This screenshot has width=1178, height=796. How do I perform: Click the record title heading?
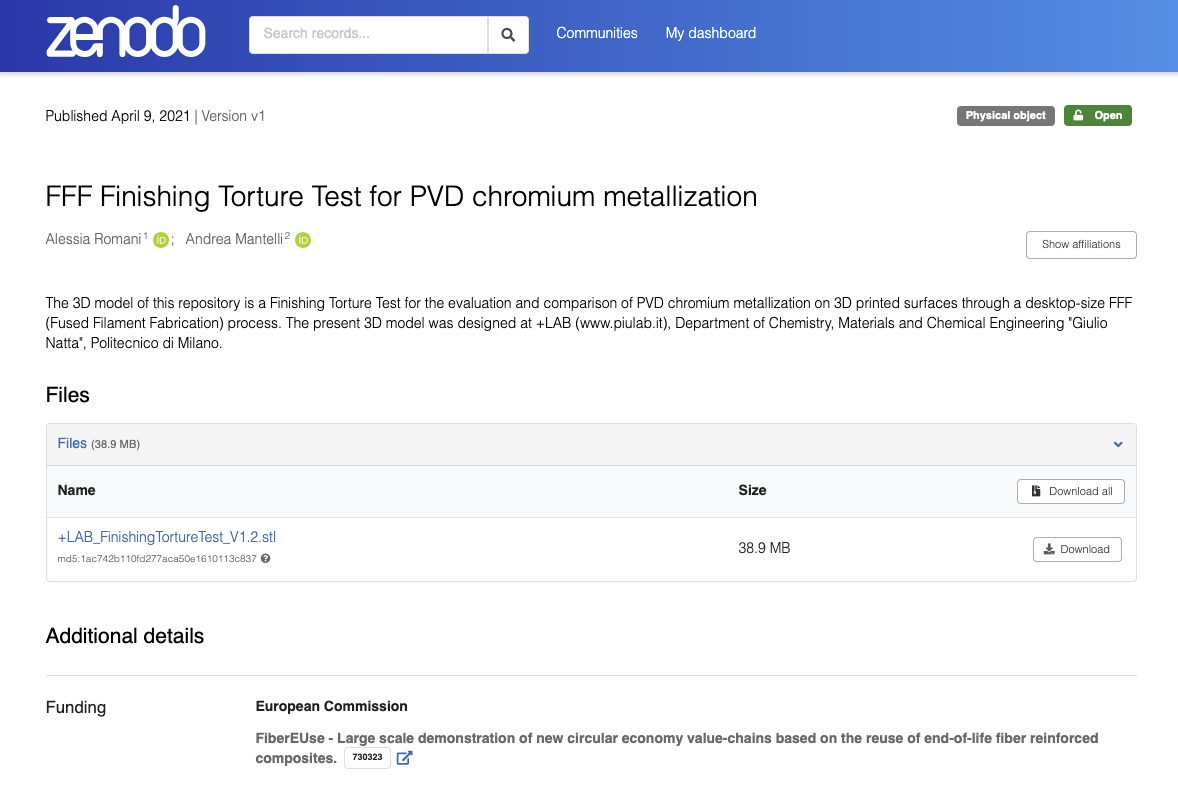coord(401,197)
